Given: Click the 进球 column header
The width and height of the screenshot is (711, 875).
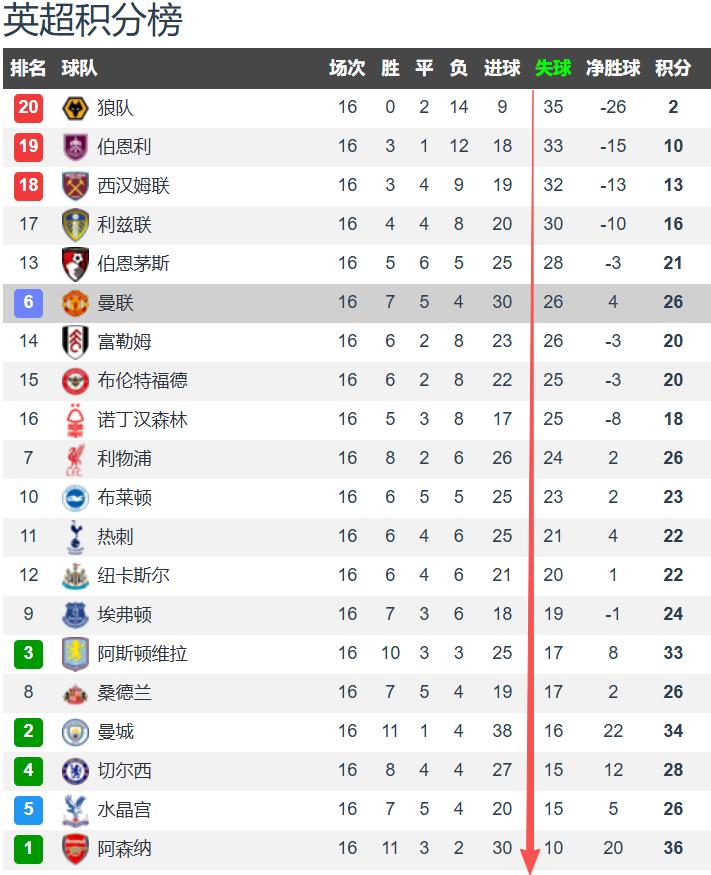Looking at the screenshot, I should pyautogui.click(x=502, y=68).
